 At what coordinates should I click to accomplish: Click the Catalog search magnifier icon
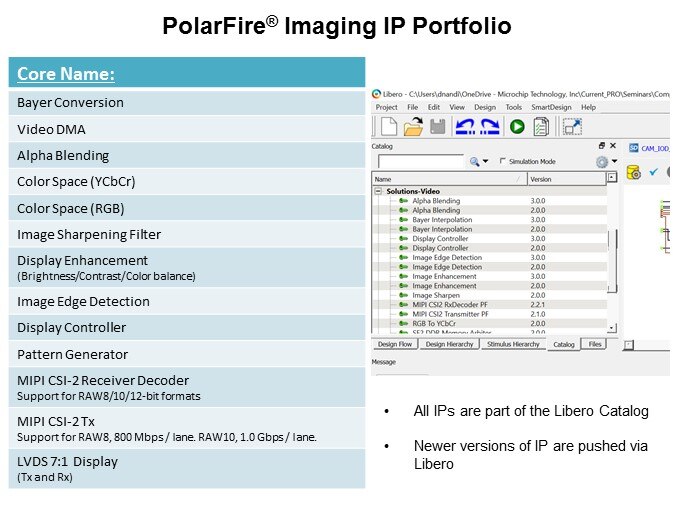pyautogui.click(x=474, y=161)
